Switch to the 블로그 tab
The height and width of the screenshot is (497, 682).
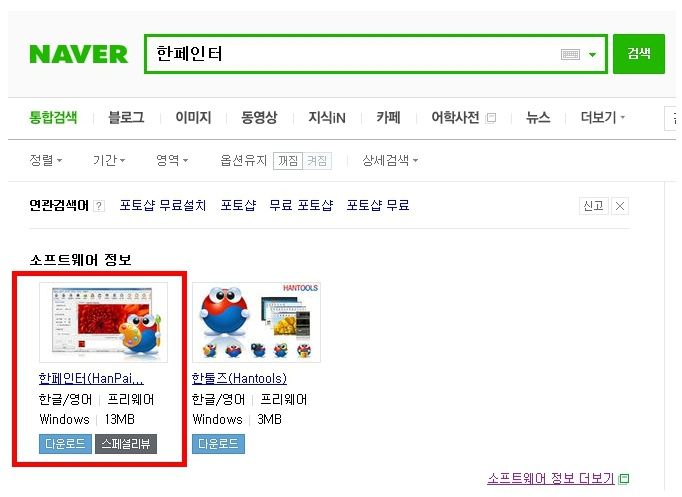[126, 117]
